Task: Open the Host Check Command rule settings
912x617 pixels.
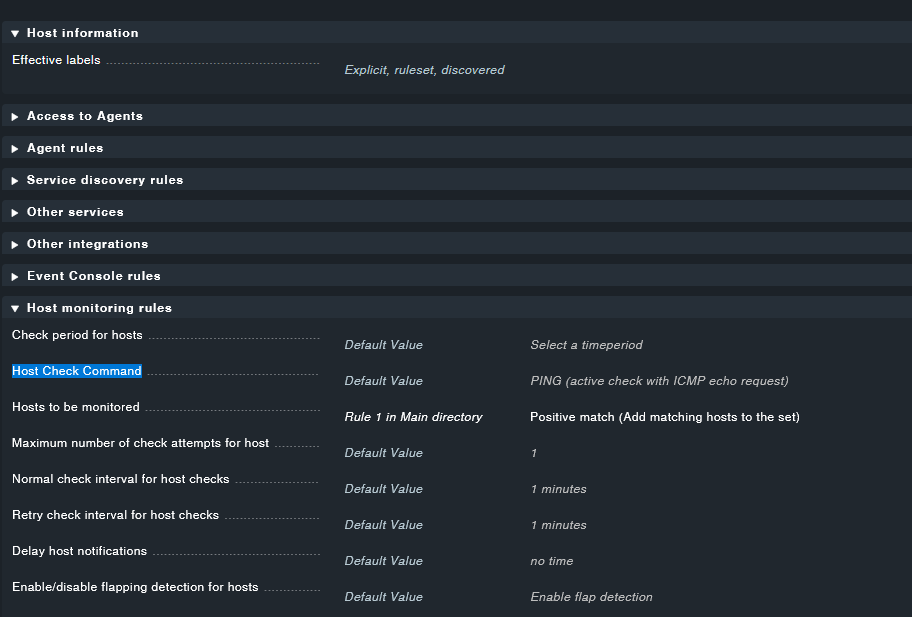Action: tap(76, 370)
